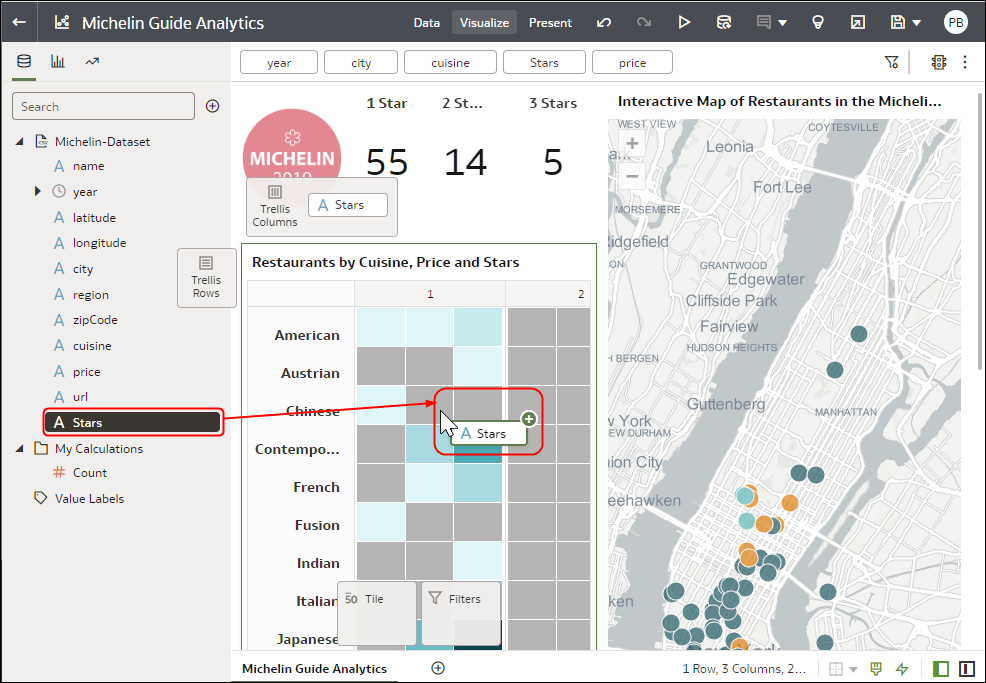Expand the year column in tree

pos(37,191)
